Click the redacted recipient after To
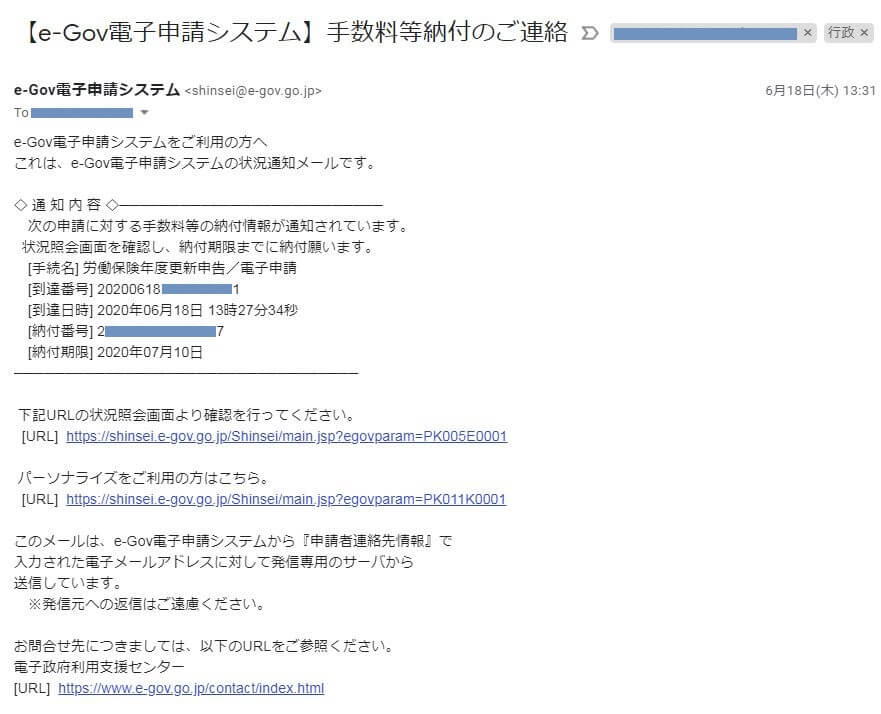Image resolution: width=881 pixels, height=714 pixels. coord(82,113)
